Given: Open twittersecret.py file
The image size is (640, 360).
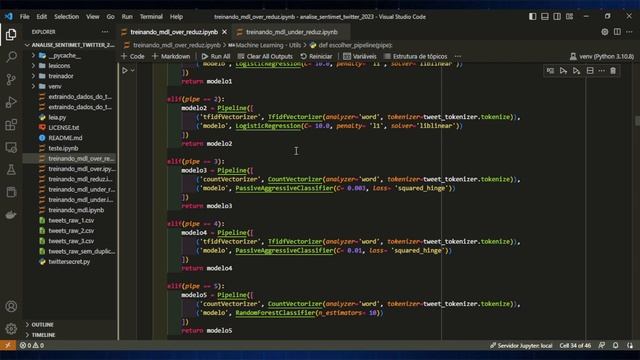Looking at the screenshot, I should point(69,262).
